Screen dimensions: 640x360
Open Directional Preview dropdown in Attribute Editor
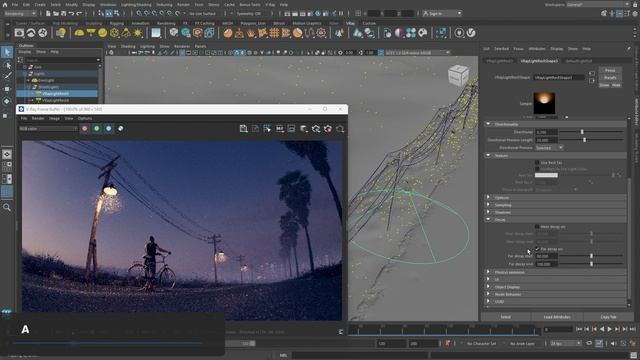coord(549,148)
